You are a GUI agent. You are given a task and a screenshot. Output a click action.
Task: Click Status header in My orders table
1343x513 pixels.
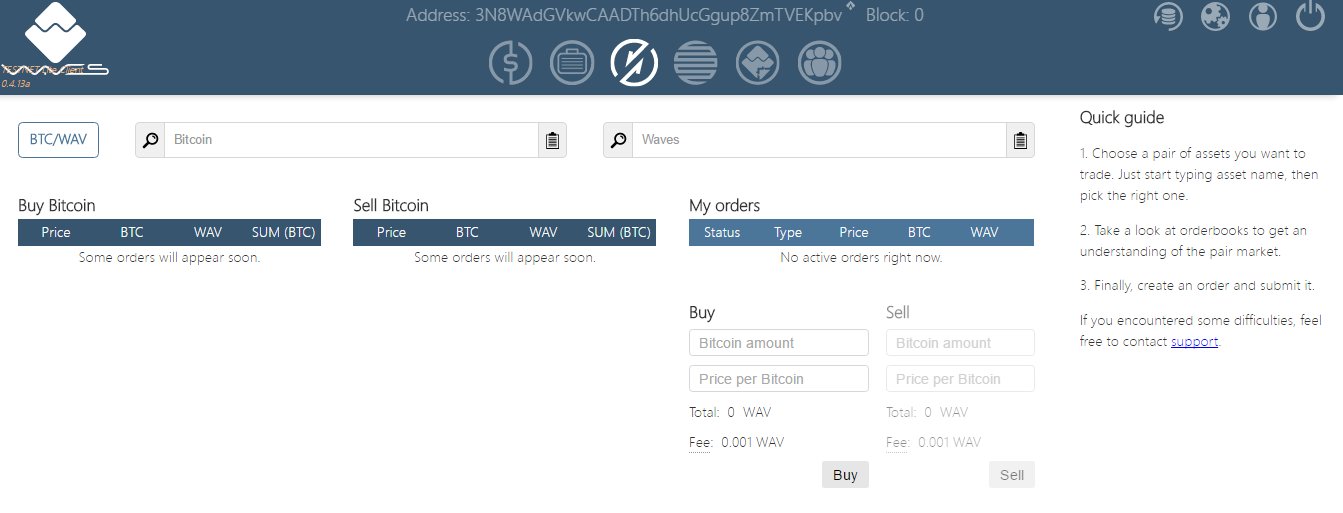[722, 232]
